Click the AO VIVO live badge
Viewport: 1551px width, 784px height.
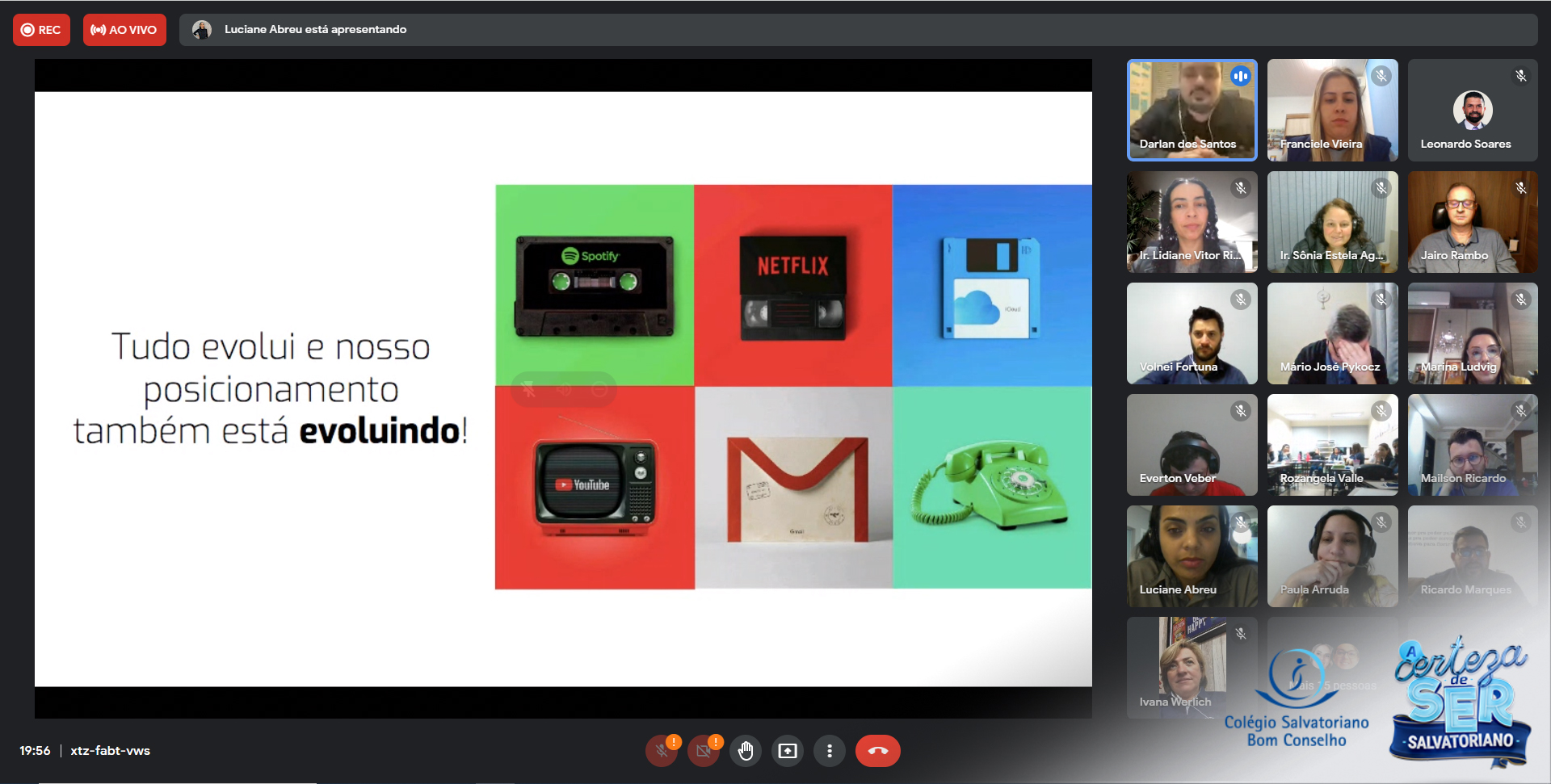coord(124,30)
